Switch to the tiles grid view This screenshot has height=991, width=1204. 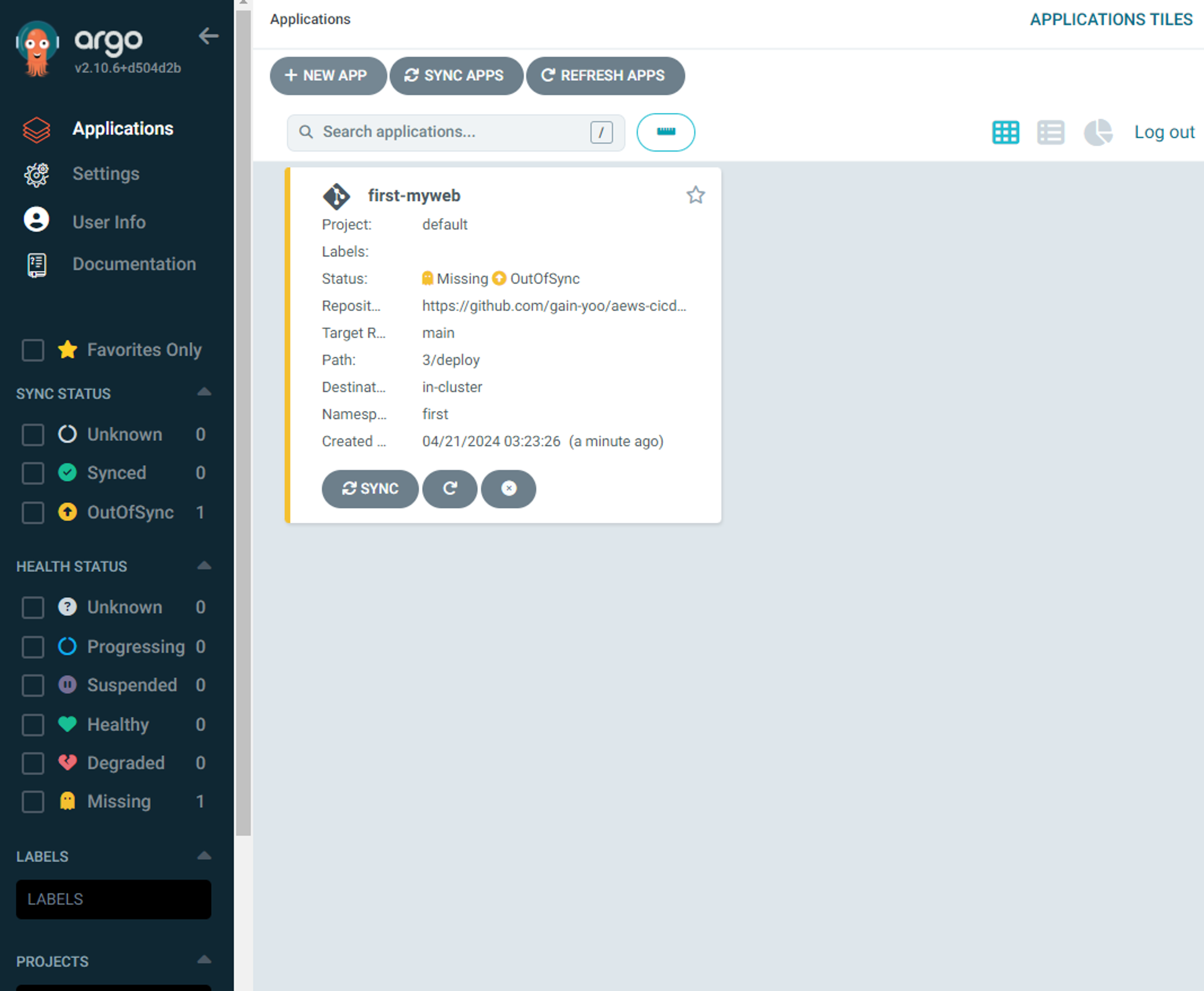[x=1005, y=132]
